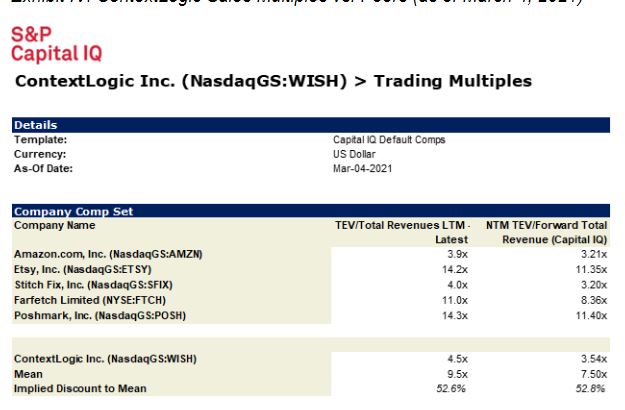The image size is (625, 410).
Task: Click the S&P Capital IQ logo
Action: pos(56,44)
